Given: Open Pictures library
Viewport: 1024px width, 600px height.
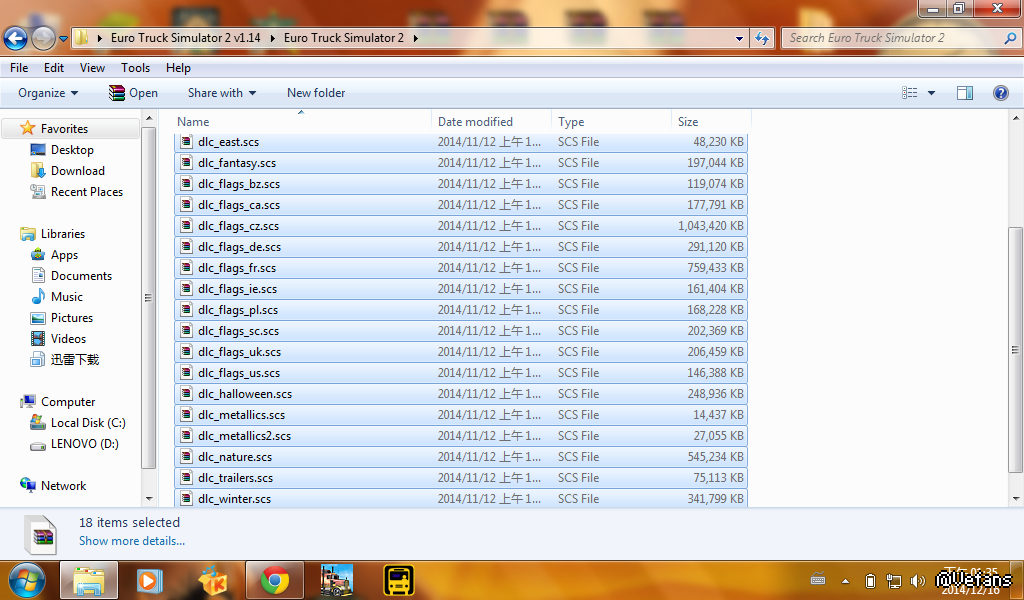Looking at the screenshot, I should [72, 317].
